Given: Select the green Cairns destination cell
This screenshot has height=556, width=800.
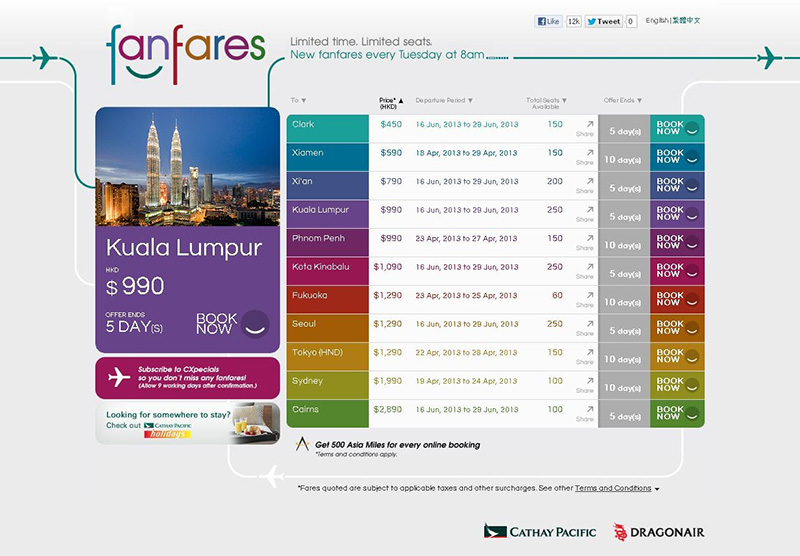Looking at the screenshot, I should coord(328,414).
